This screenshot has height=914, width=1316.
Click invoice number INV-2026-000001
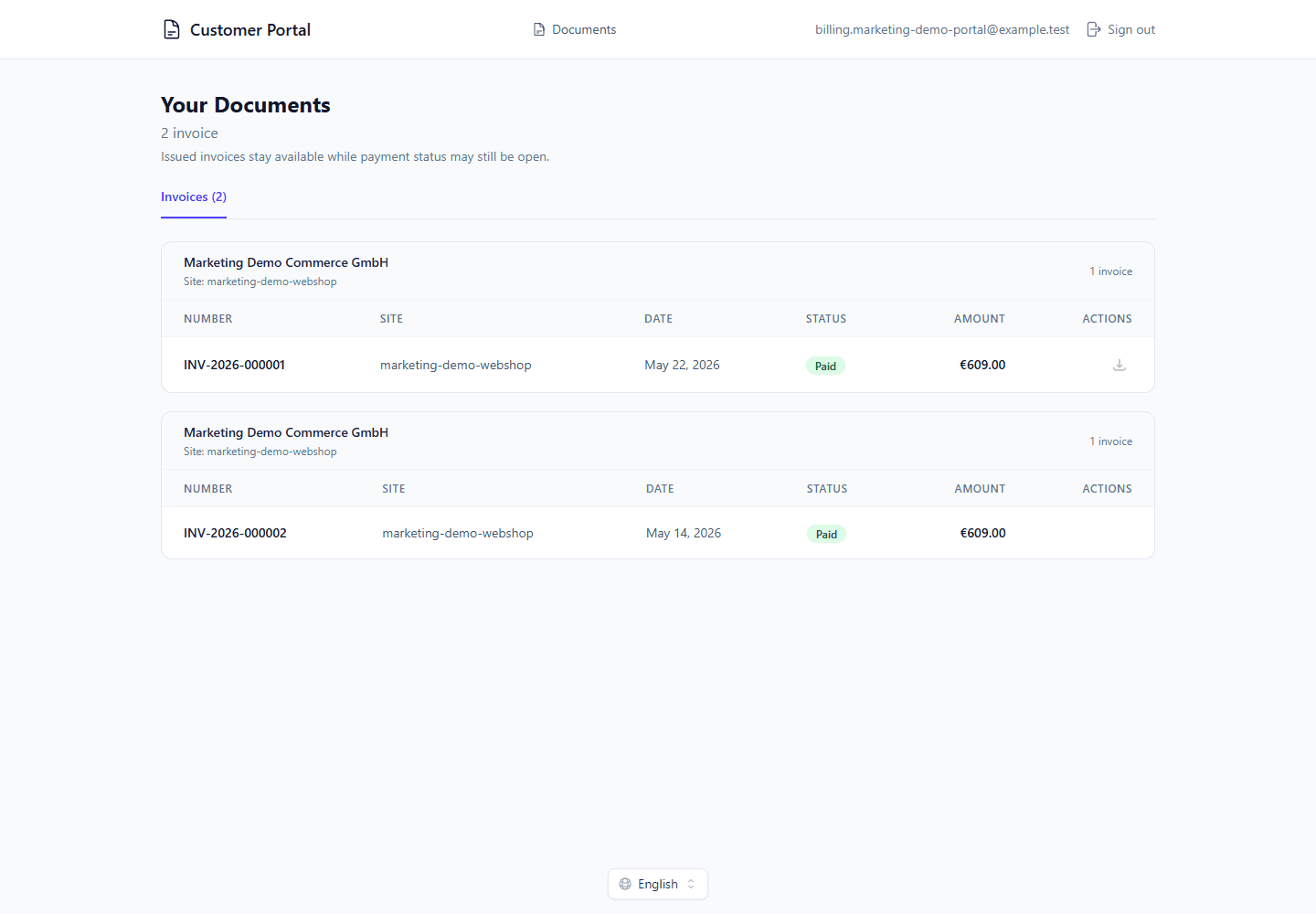(x=234, y=365)
